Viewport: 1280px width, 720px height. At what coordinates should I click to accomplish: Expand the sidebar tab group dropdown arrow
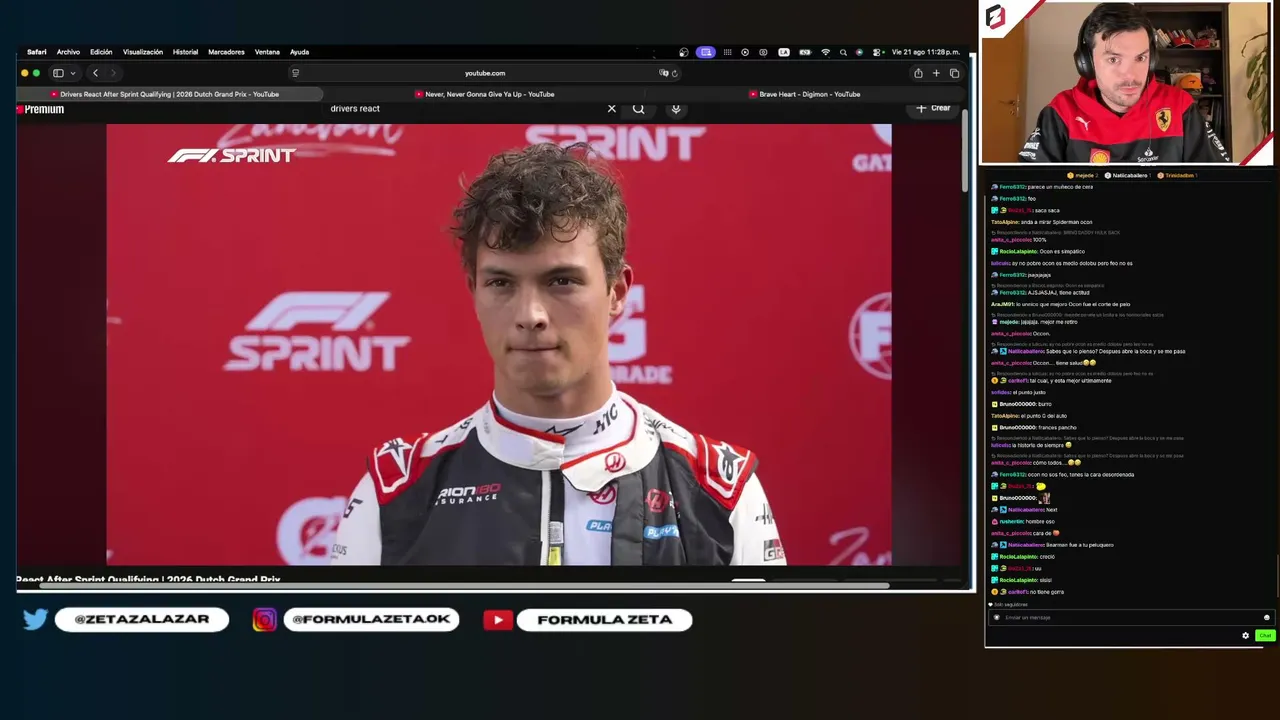[x=72, y=73]
